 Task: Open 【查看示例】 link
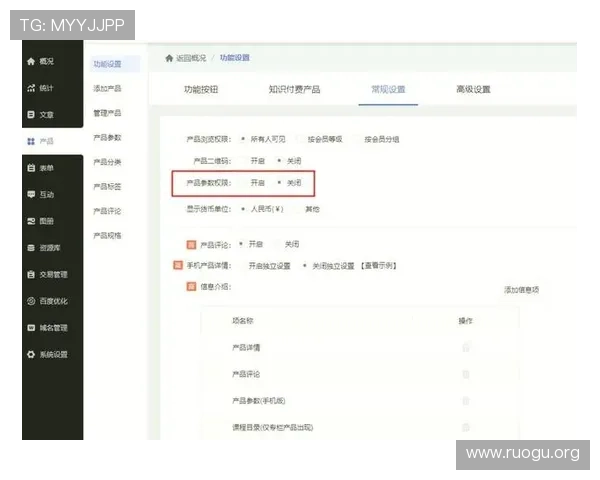(379, 265)
